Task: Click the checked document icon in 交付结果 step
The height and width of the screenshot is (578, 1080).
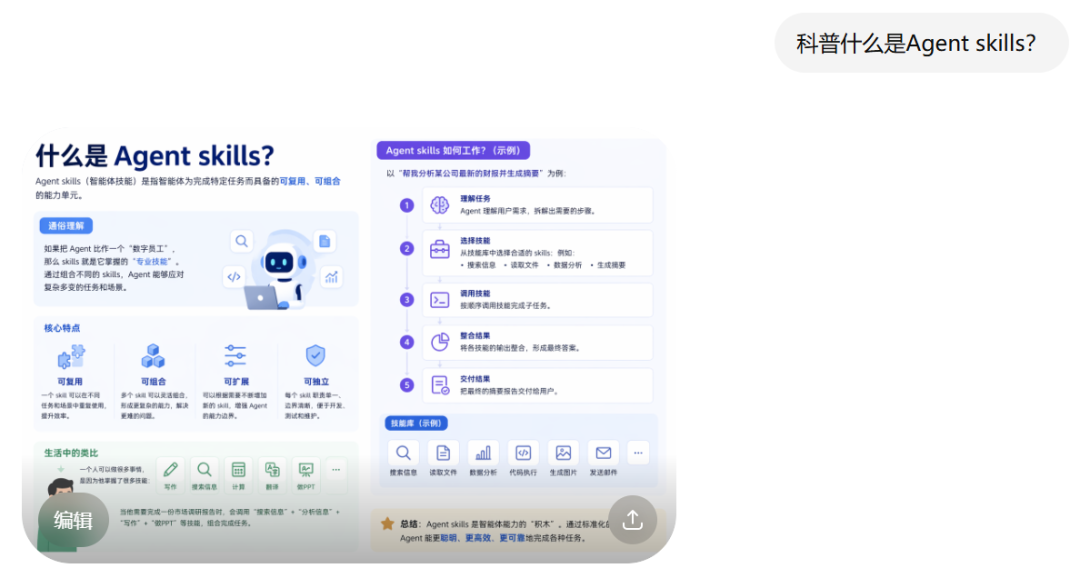Action: point(439,385)
